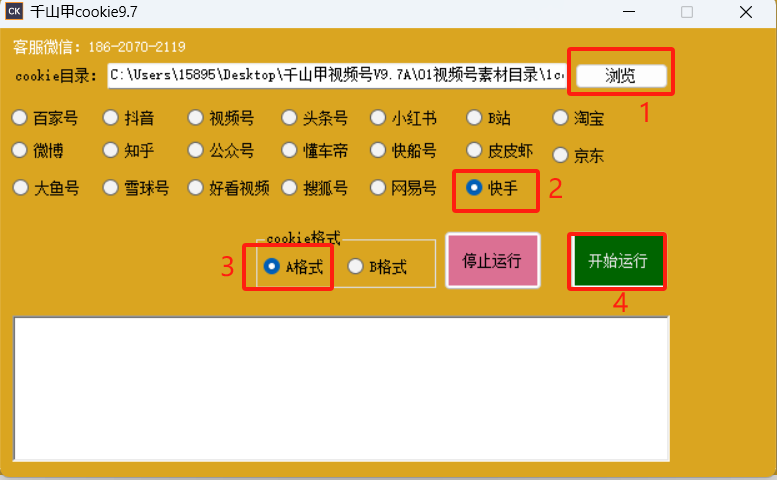The width and height of the screenshot is (777, 480).
Task: Pick the 京东 radio button
Action: coord(561,155)
